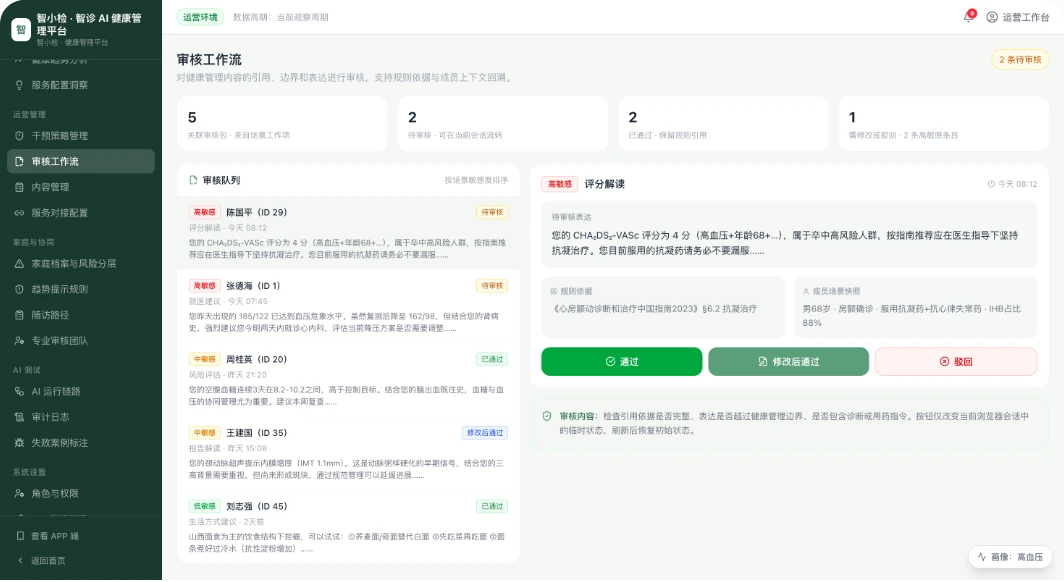Click 返回首页 link
The height and width of the screenshot is (582, 1064).
point(81,561)
